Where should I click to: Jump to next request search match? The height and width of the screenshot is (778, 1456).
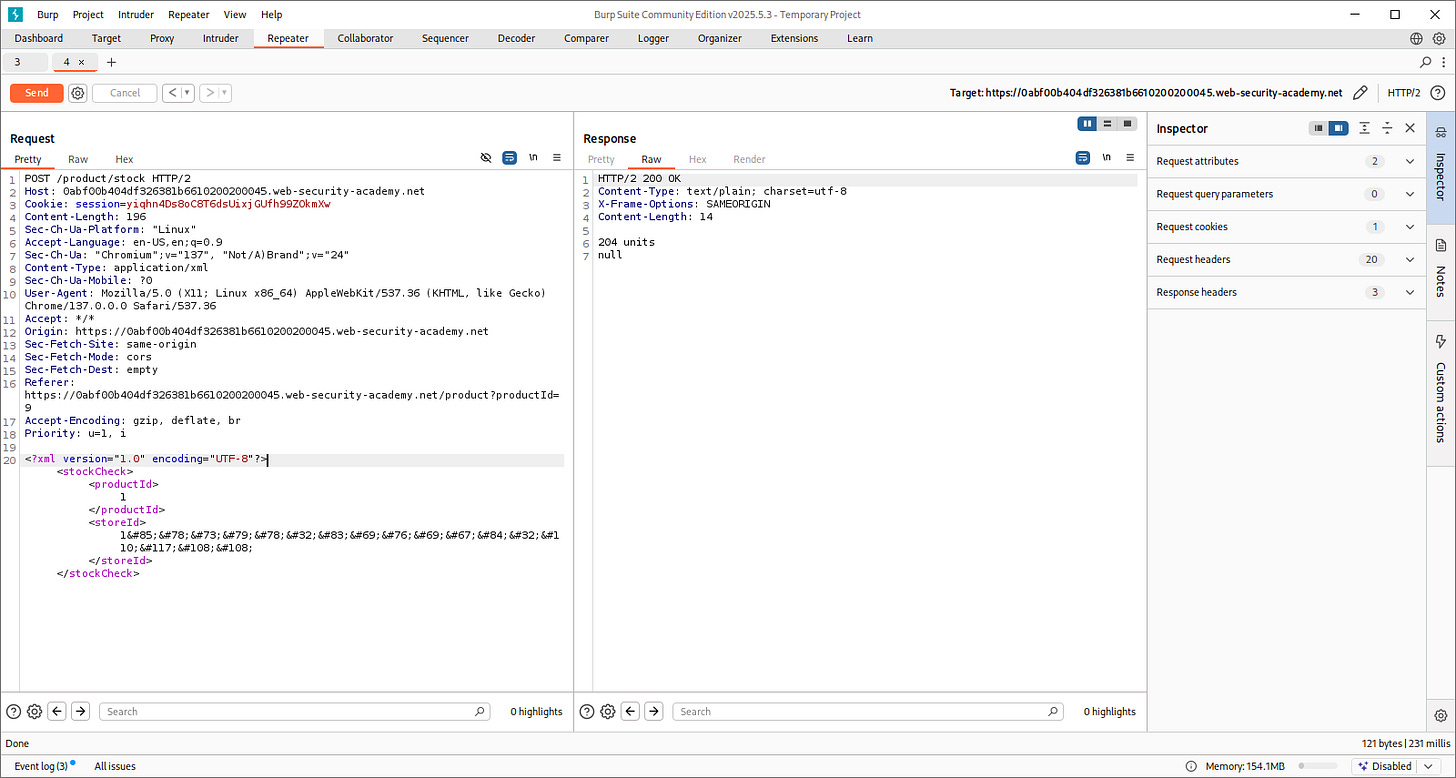click(81, 711)
